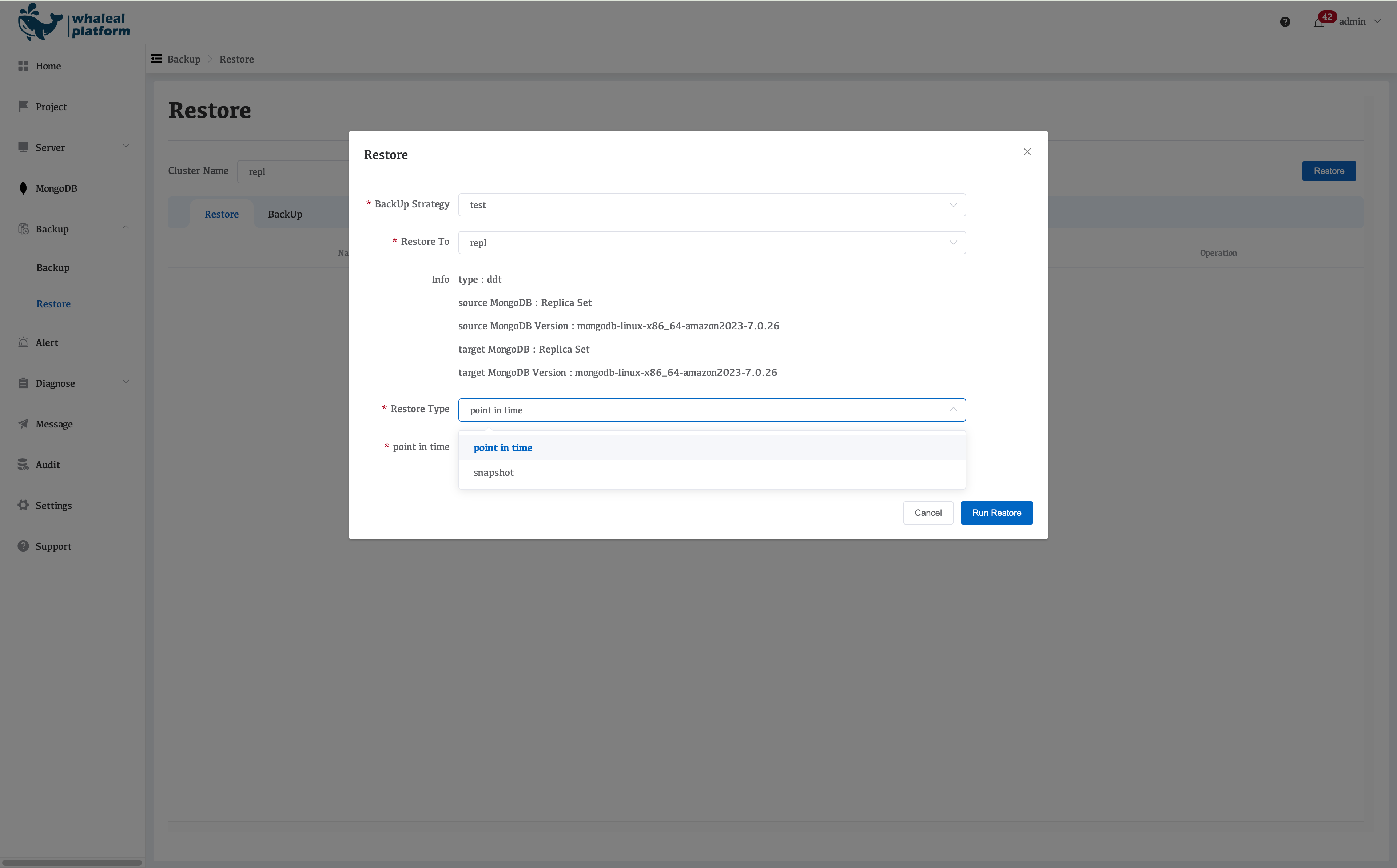
Task: Click the Settings gear icon
Action: coord(23,505)
